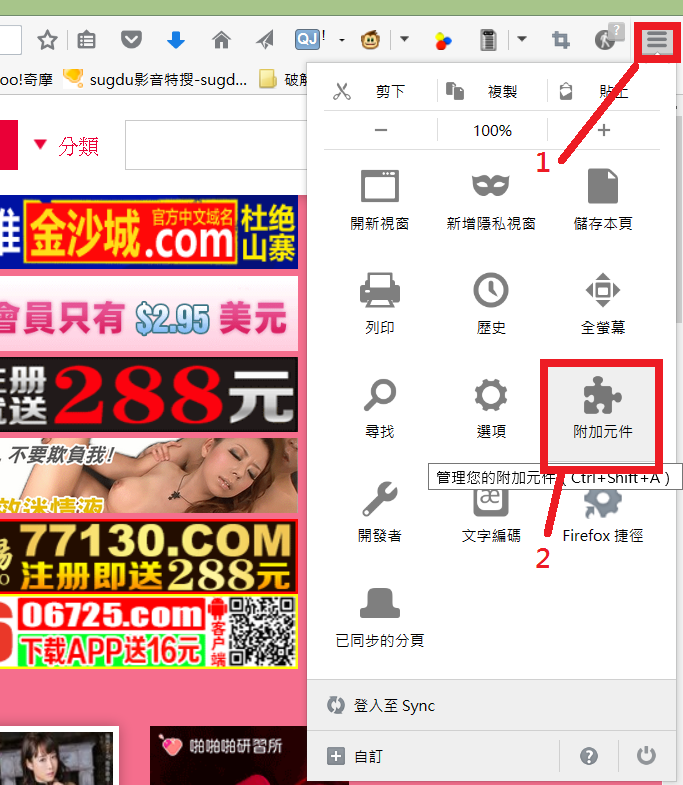Click the home toolbar icon
The height and width of the screenshot is (785, 683).
click(x=221, y=40)
